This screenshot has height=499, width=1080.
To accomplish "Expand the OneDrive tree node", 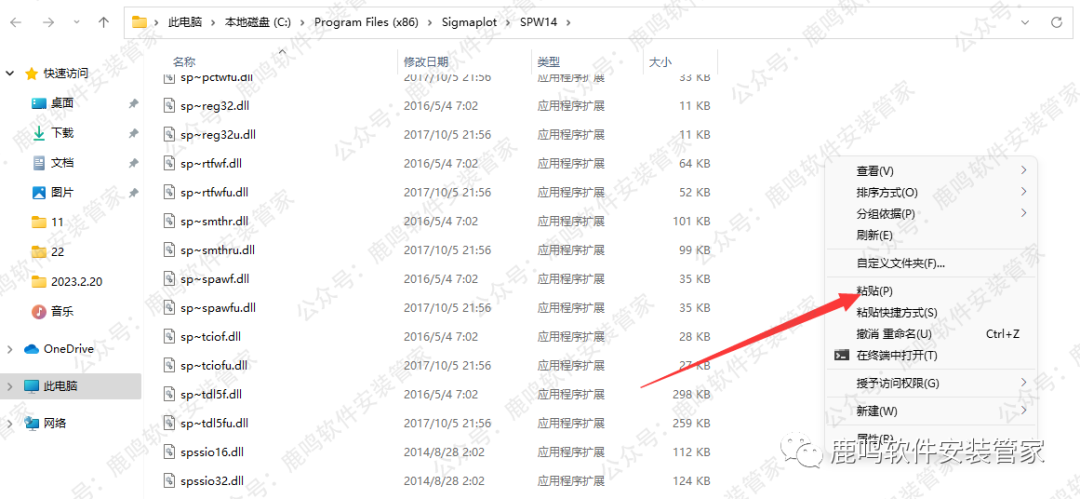I will pyautogui.click(x=10, y=349).
